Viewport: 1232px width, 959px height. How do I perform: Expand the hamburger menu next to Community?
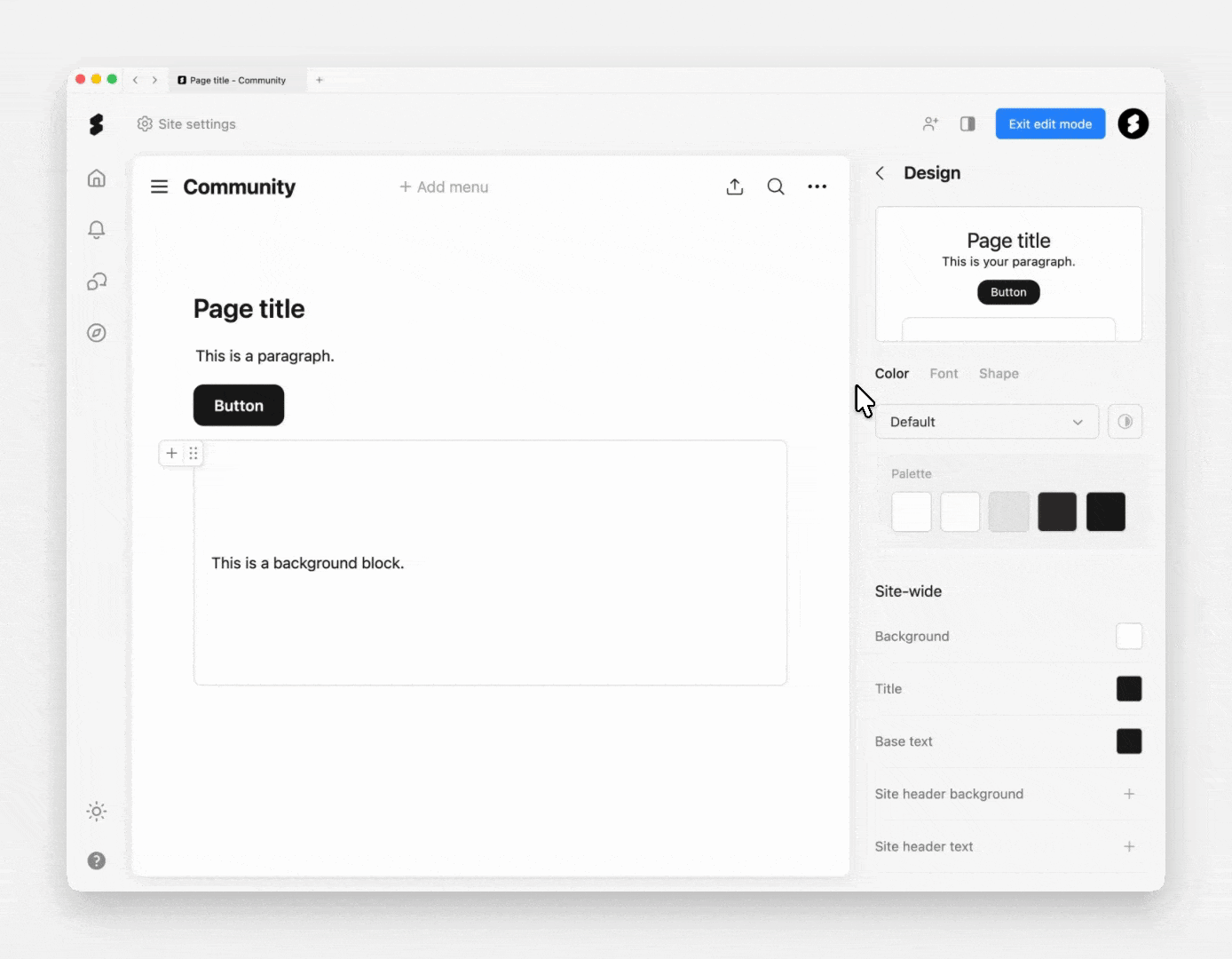tap(160, 186)
